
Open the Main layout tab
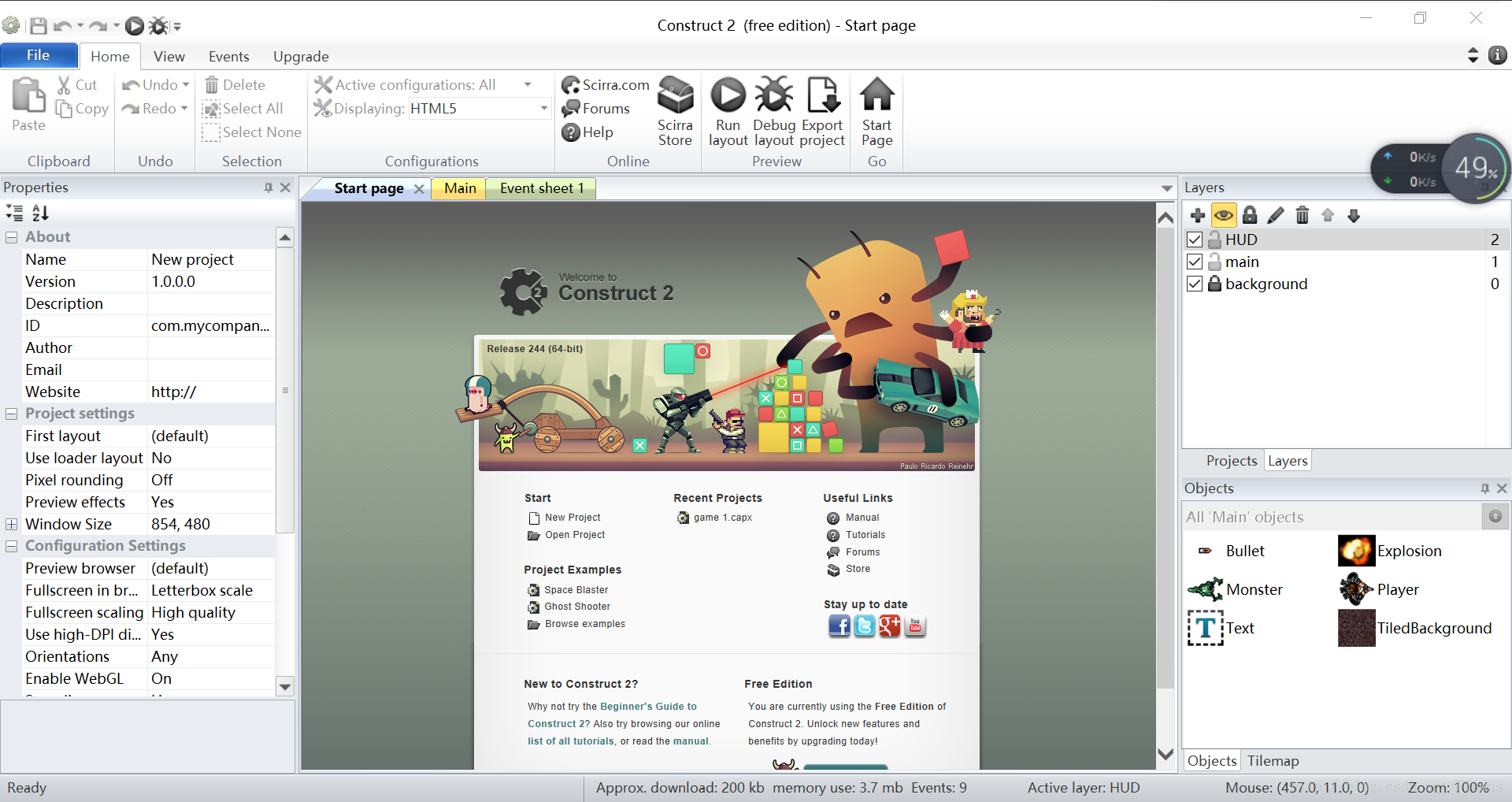460,188
